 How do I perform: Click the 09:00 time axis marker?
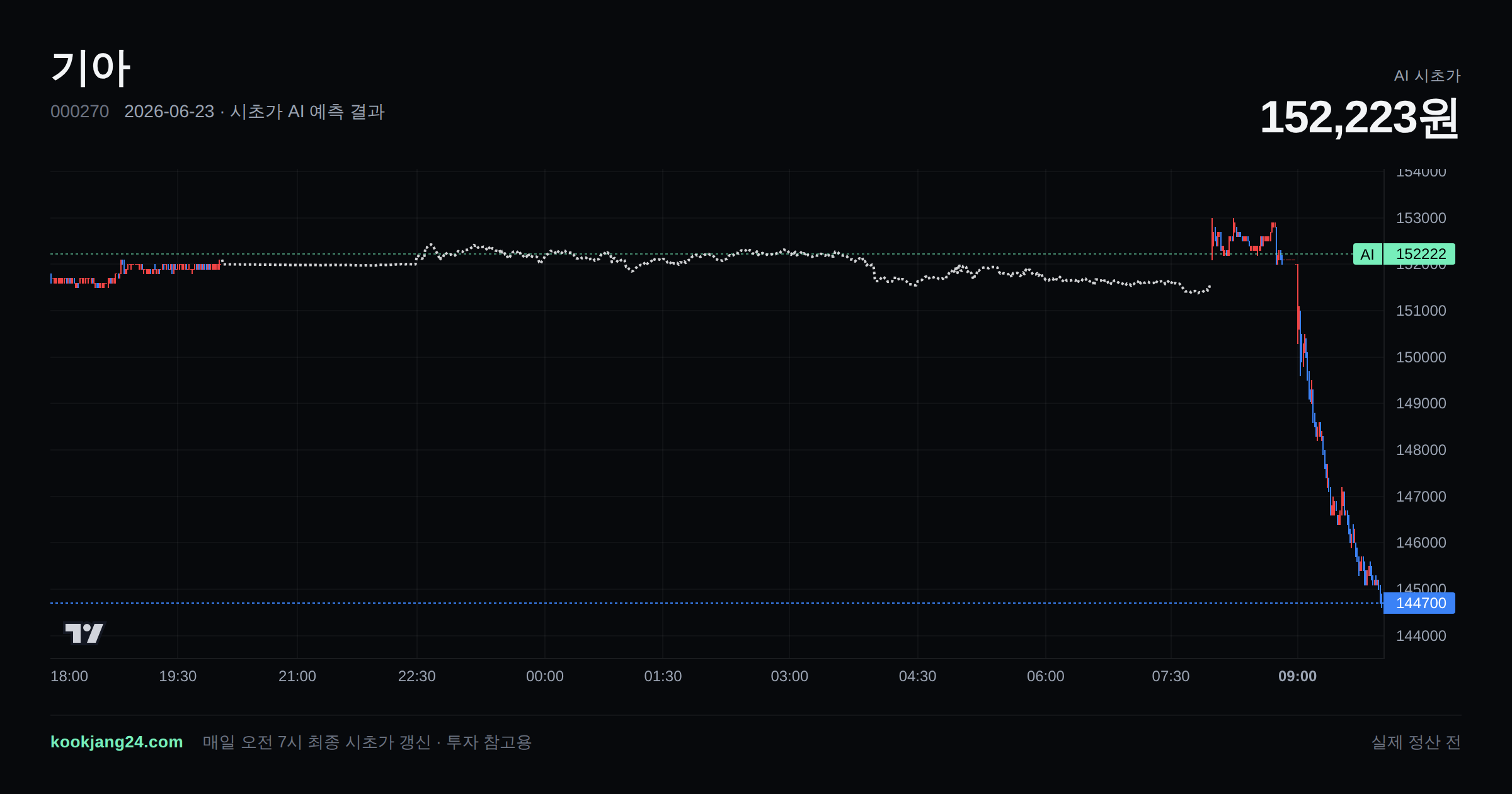1297,676
